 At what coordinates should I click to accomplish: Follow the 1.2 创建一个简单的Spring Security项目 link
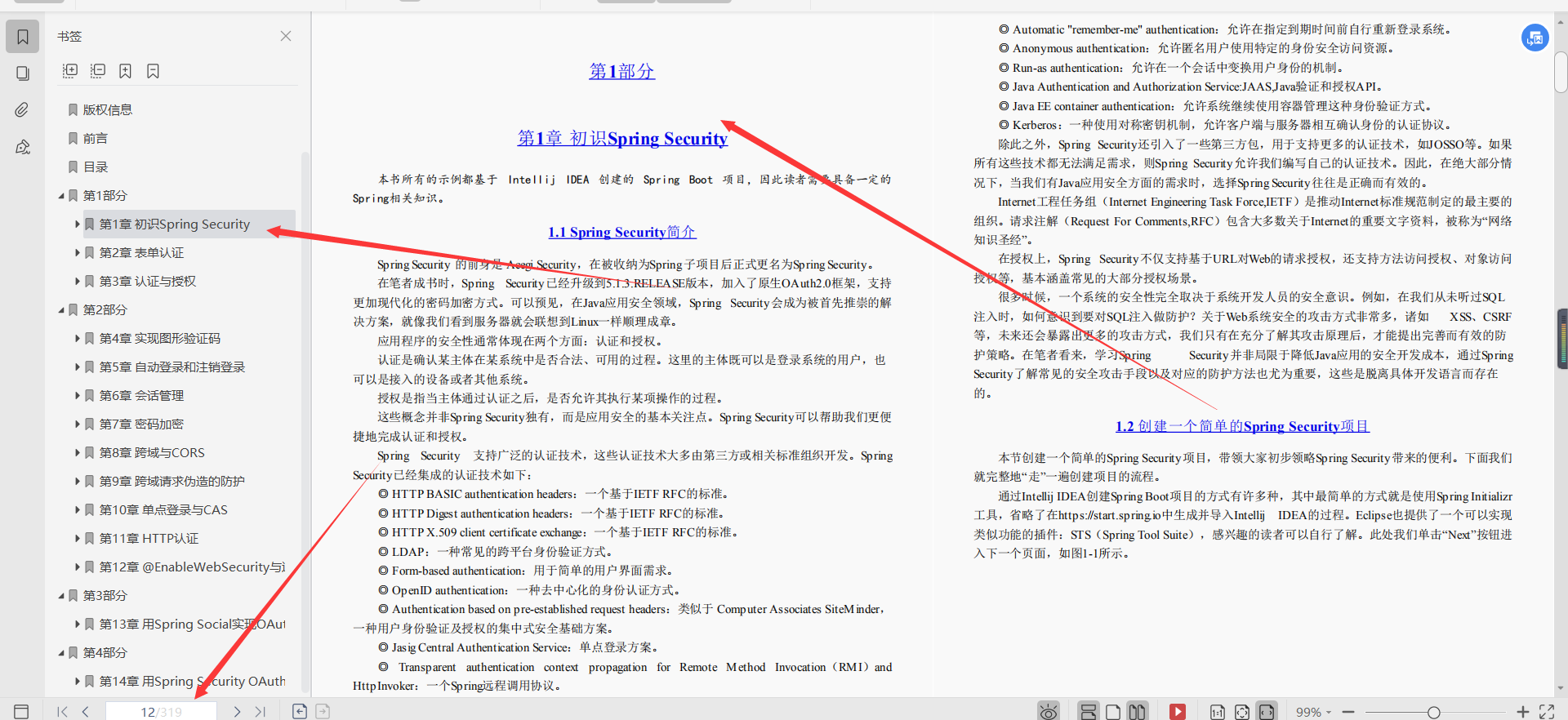[x=1242, y=426]
